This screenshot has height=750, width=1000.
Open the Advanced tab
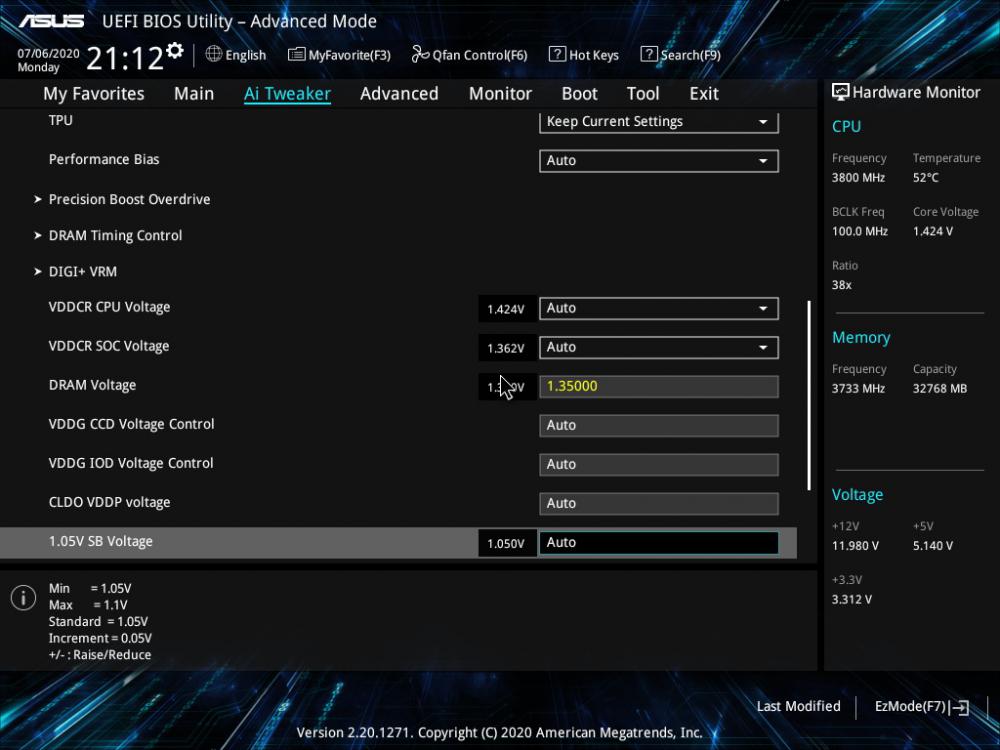point(399,94)
